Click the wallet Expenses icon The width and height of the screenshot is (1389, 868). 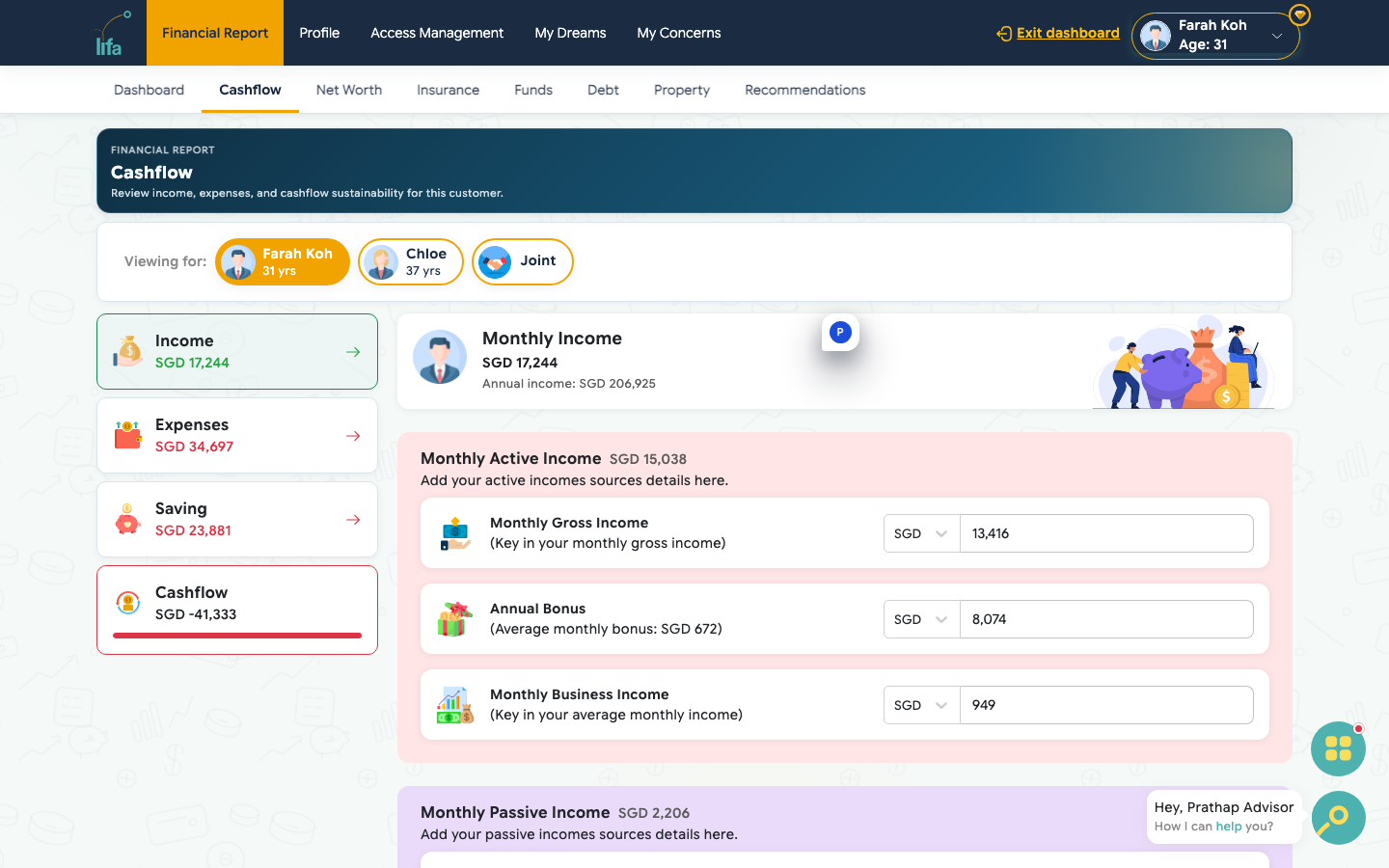pyautogui.click(x=128, y=435)
